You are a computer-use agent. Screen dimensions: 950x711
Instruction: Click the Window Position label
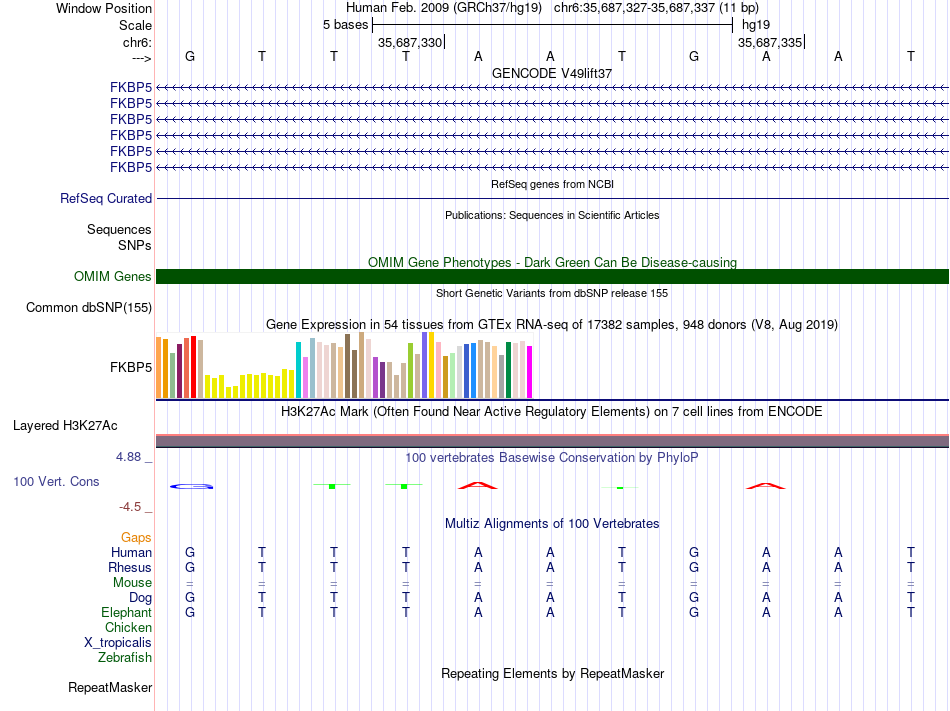tap(104, 8)
